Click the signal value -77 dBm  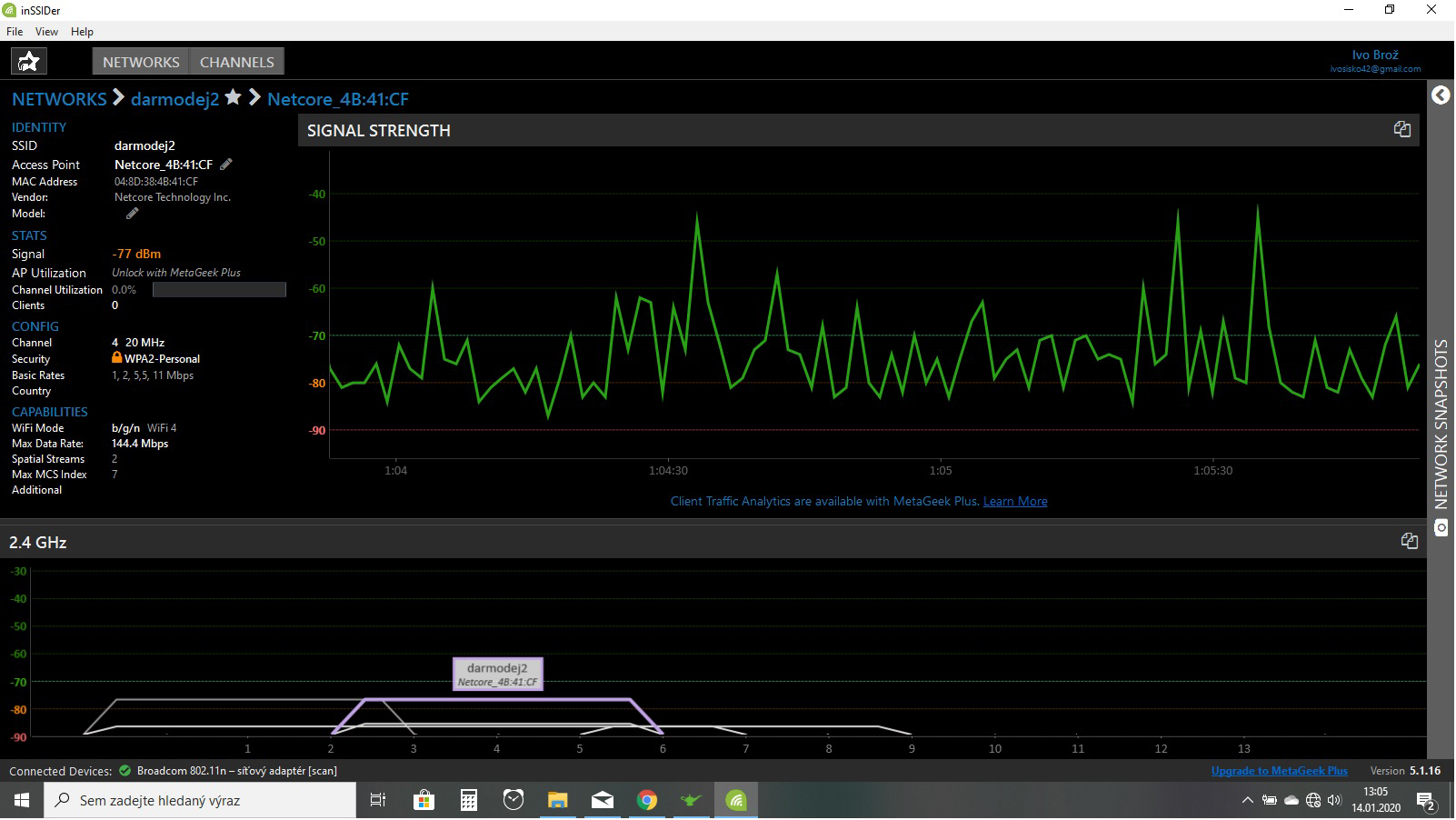[x=136, y=254]
